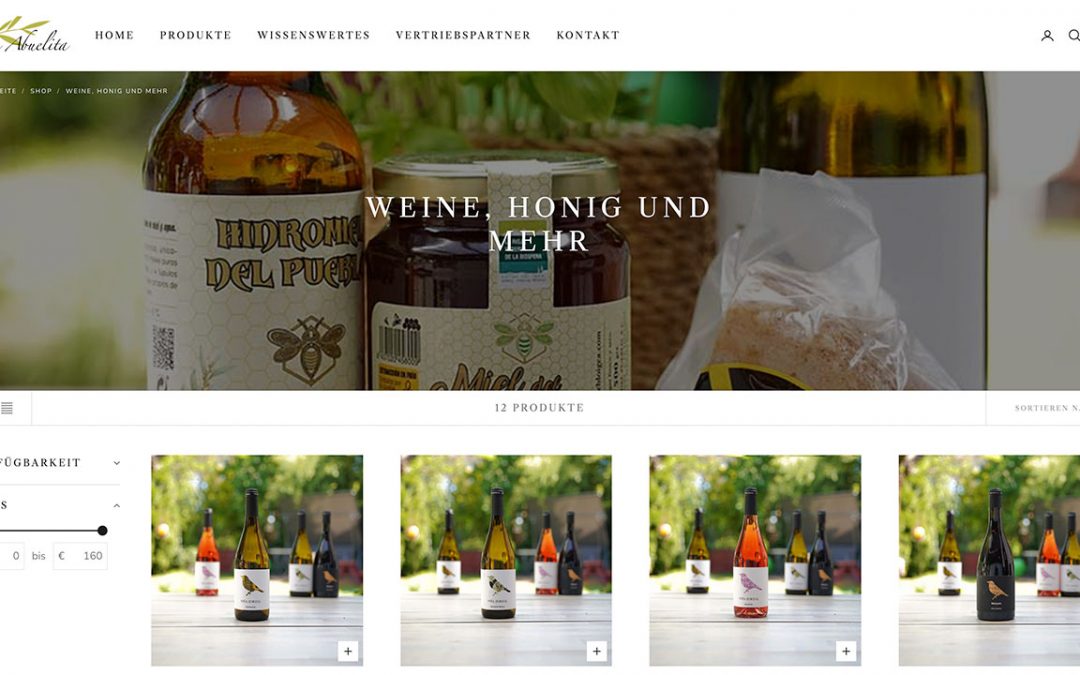Open the Produkte menu item

tap(196, 35)
